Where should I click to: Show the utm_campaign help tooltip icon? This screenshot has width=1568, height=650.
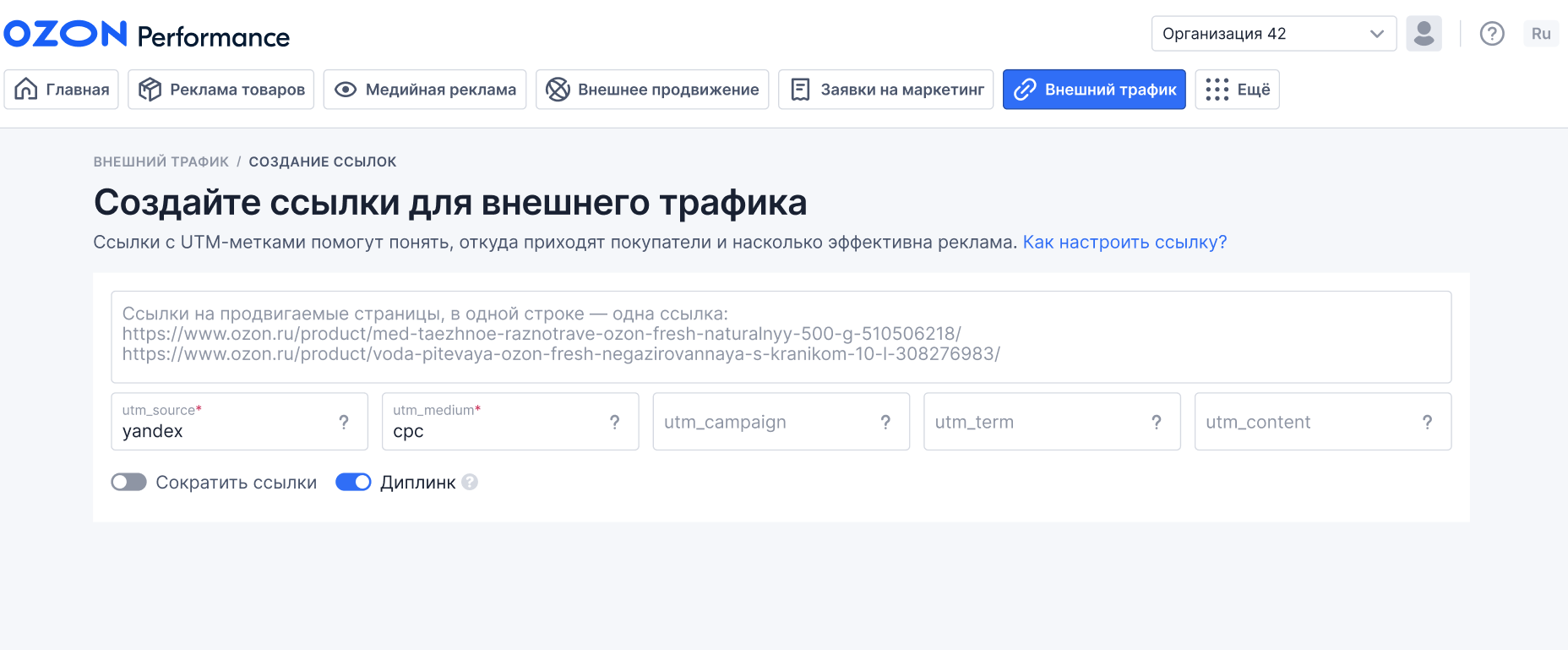pos(885,422)
